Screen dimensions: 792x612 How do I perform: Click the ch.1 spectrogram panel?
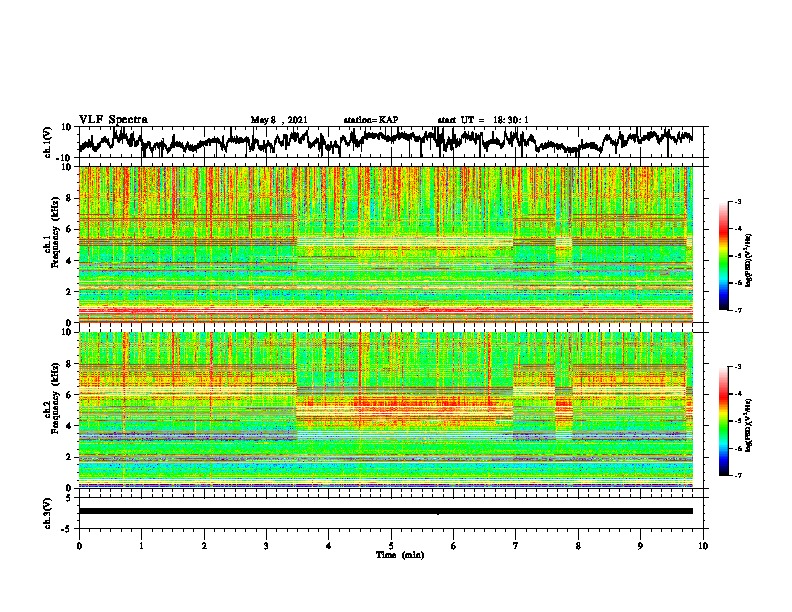pos(386,244)
